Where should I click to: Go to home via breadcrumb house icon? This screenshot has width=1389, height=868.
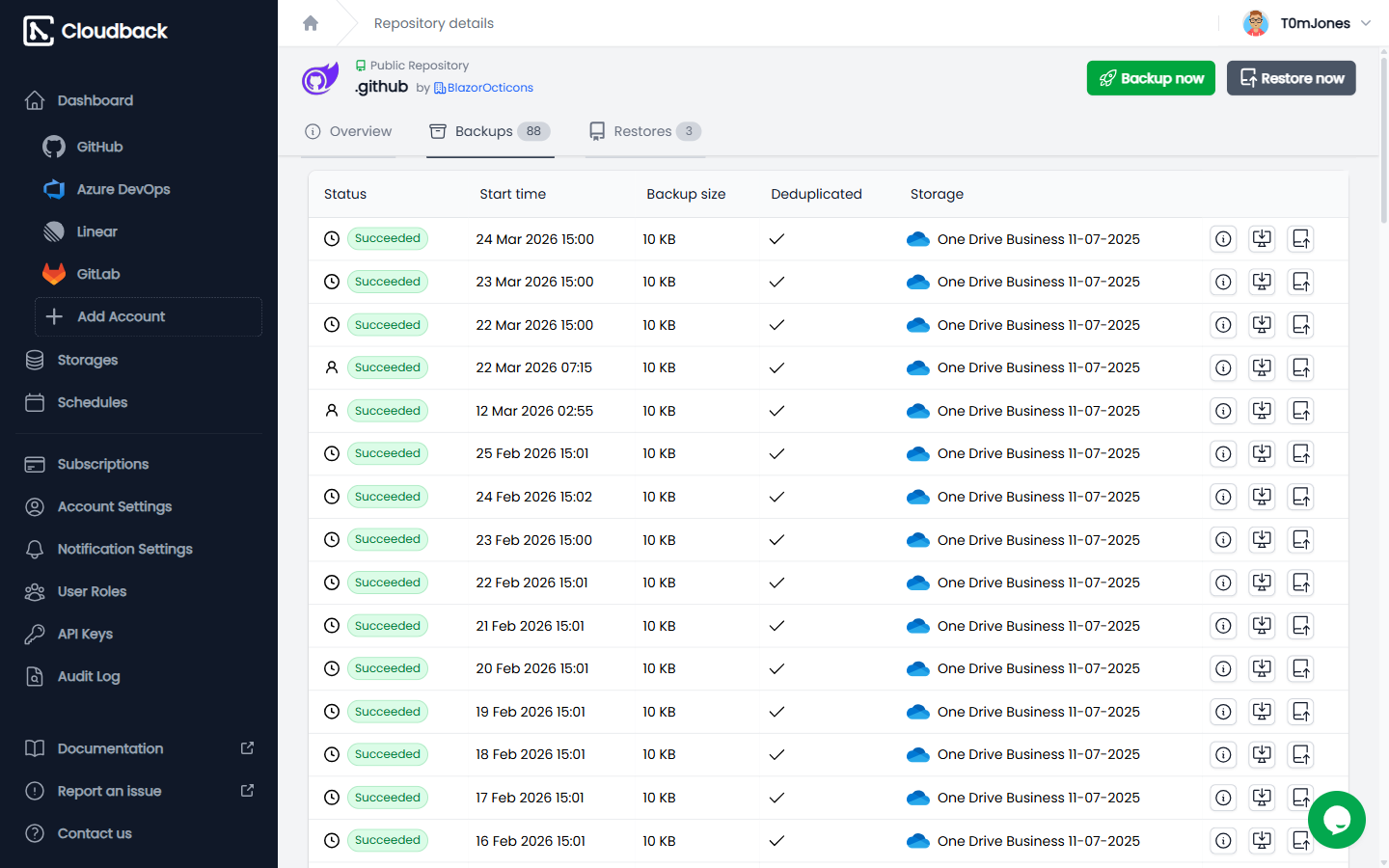pyautogui.click(x=311, y=23)
